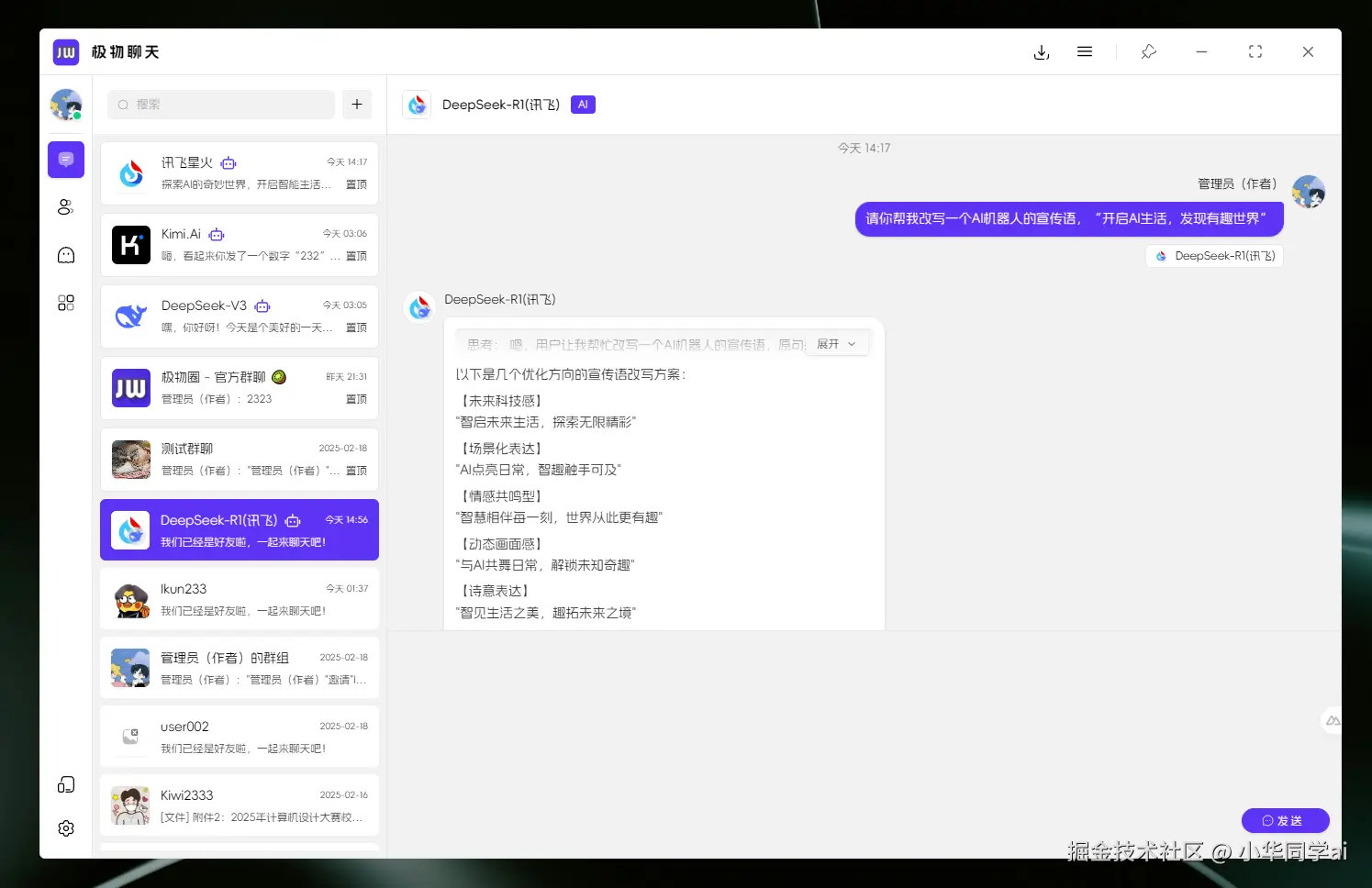1372x888 pixels.
Task: Click the floating arrow icon on the right edge
Action: [1332, 721]
